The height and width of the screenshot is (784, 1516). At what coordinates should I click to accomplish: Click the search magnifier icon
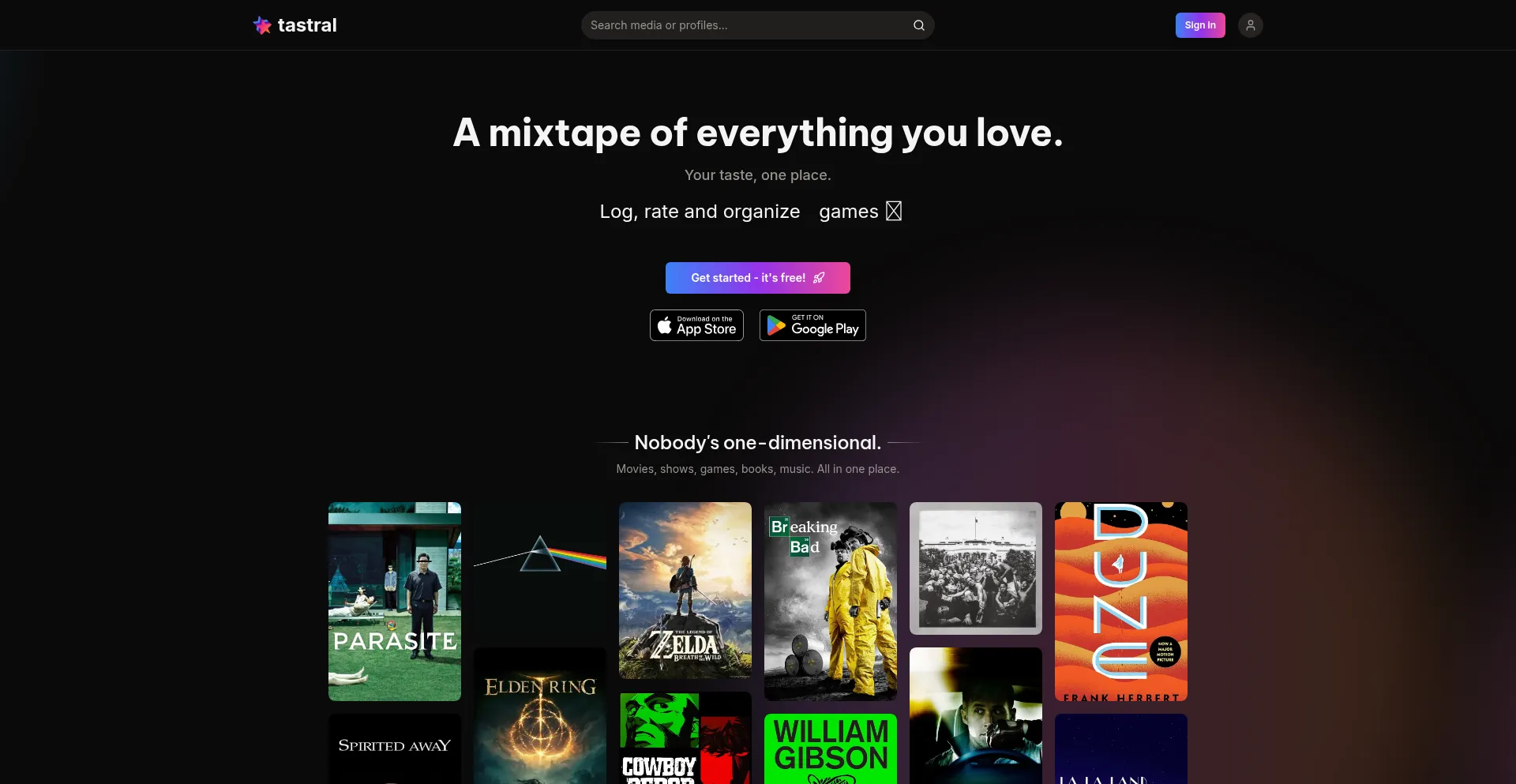coord(919,25)
